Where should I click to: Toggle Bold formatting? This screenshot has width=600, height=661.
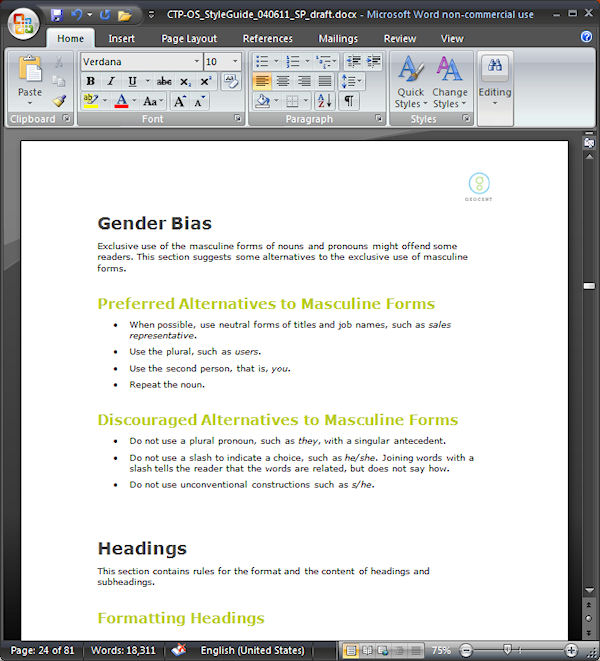tap(90, 81)
